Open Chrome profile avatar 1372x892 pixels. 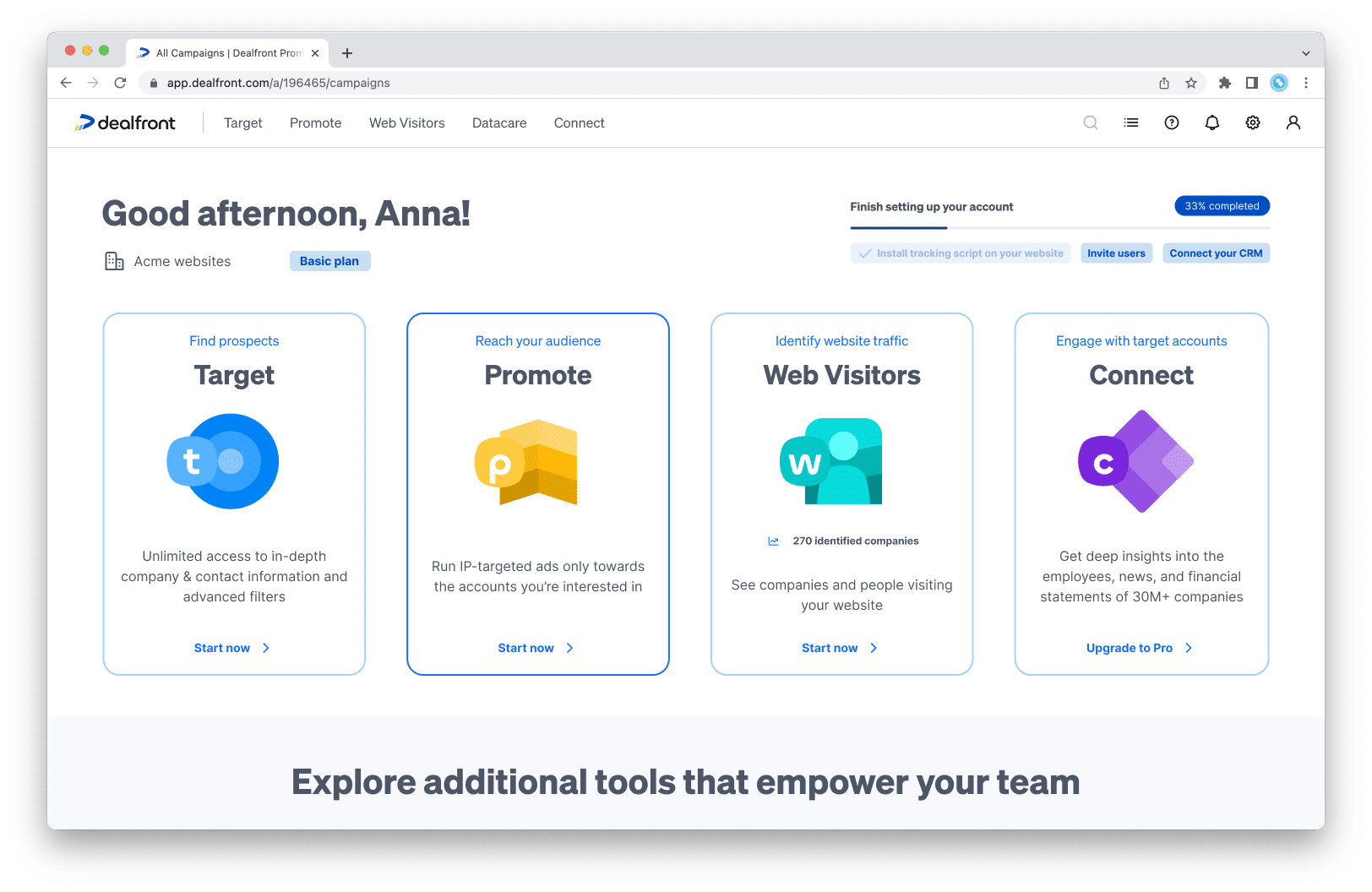1279,83
